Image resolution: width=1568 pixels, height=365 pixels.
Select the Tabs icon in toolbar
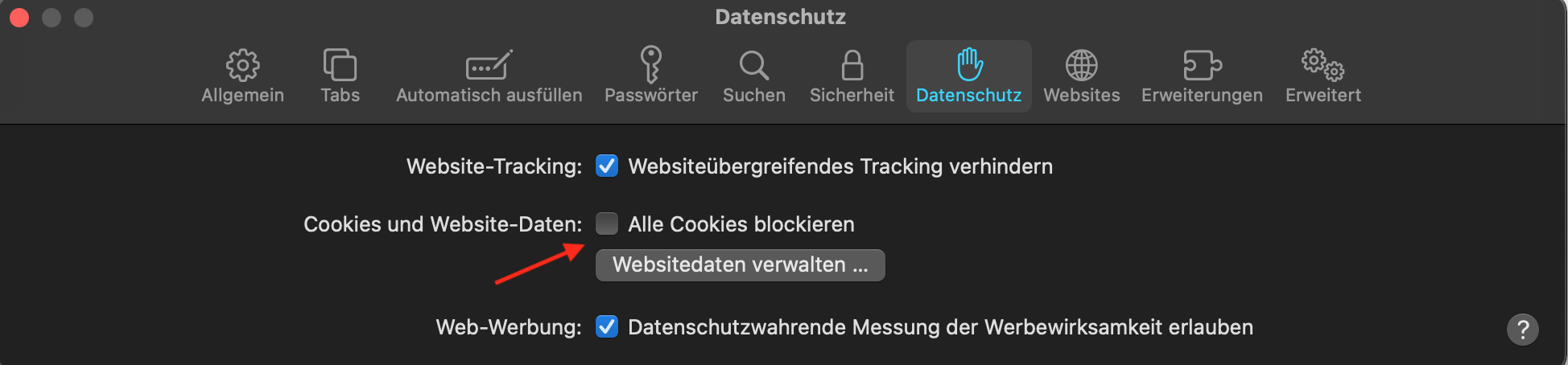[x=340, y=65]
